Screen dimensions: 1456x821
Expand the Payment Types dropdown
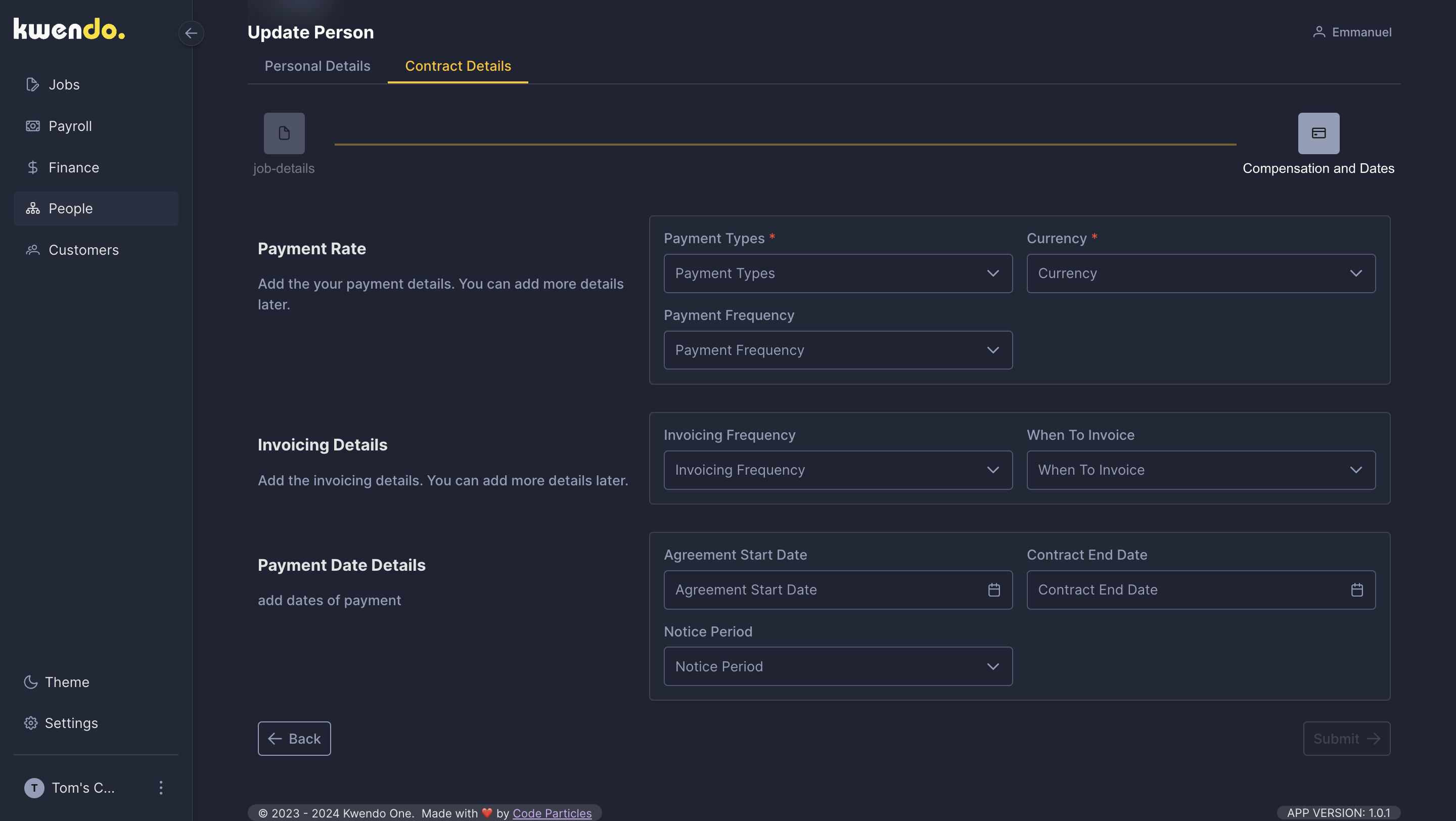coord(838,273)
